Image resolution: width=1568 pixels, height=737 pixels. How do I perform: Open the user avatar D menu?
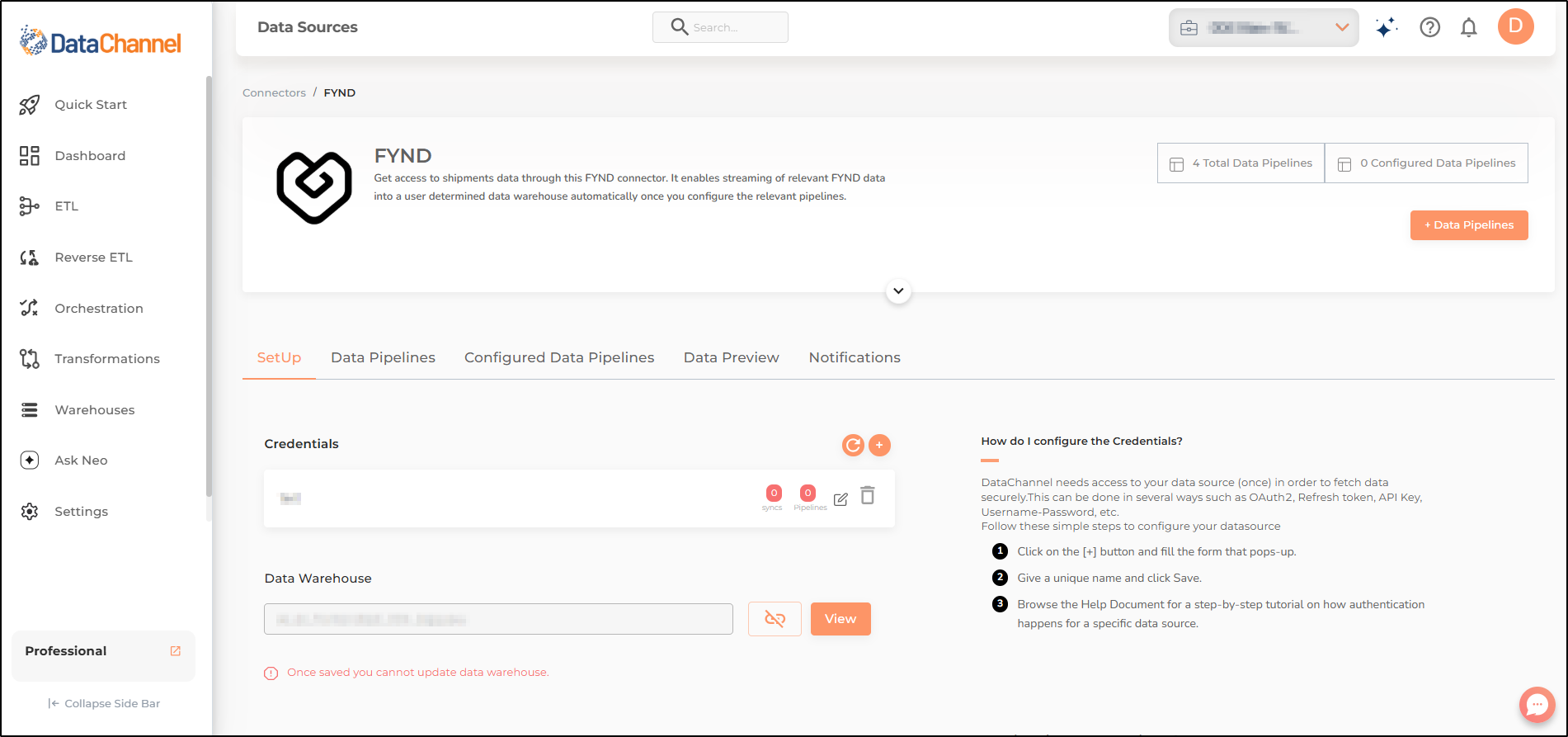click(x=1516, y=26)
